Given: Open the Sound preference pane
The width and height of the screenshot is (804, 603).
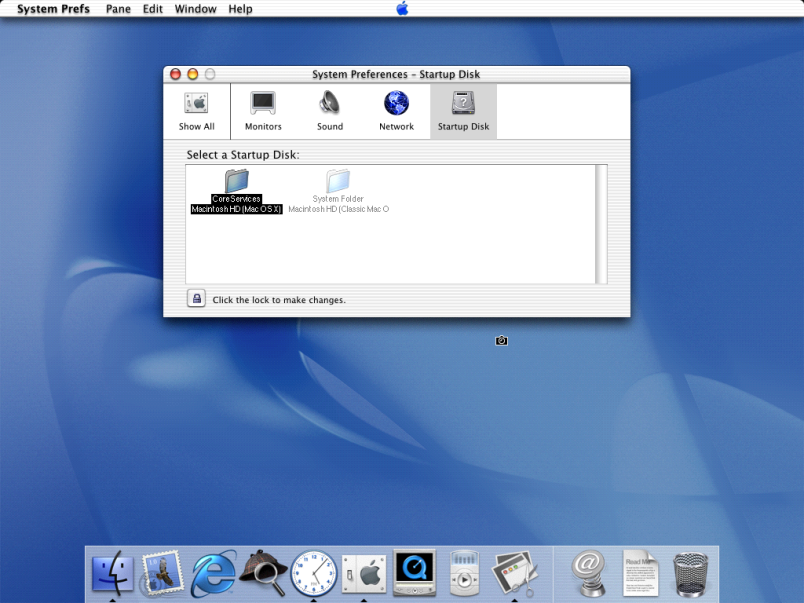Looking at the screenshot, I should pyautogui.click(x=330, y=110).
